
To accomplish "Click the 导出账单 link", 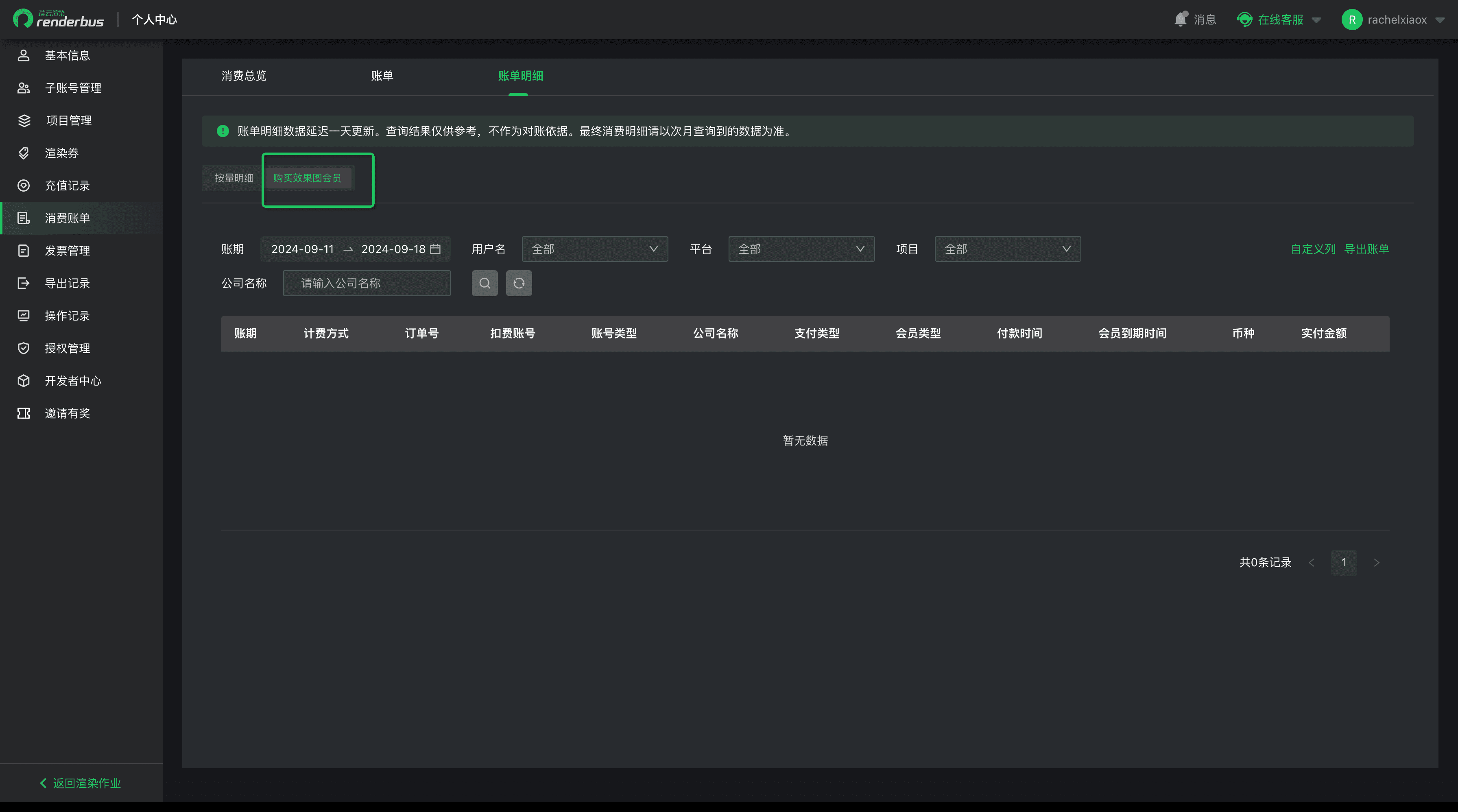I will click(1366, 249).
